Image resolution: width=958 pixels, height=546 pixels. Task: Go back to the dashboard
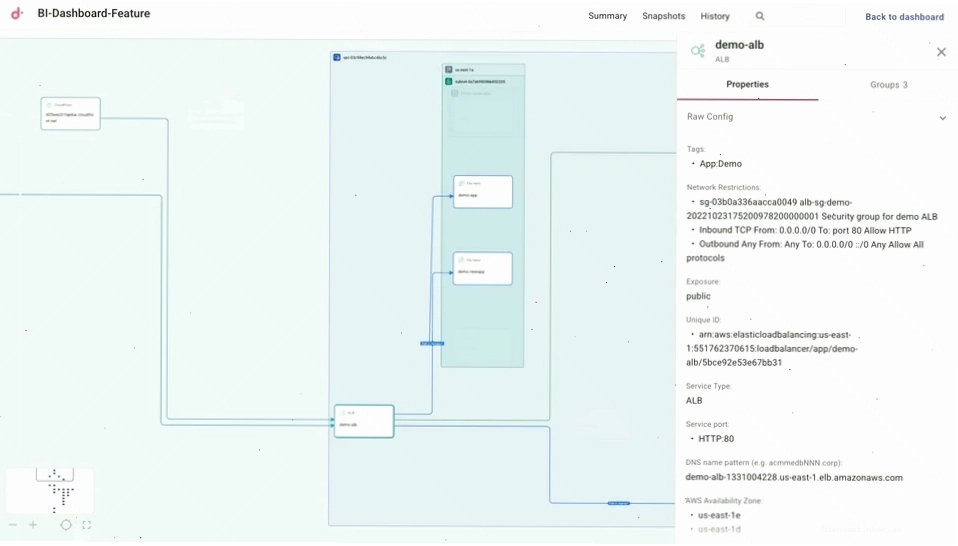point(904,16)
